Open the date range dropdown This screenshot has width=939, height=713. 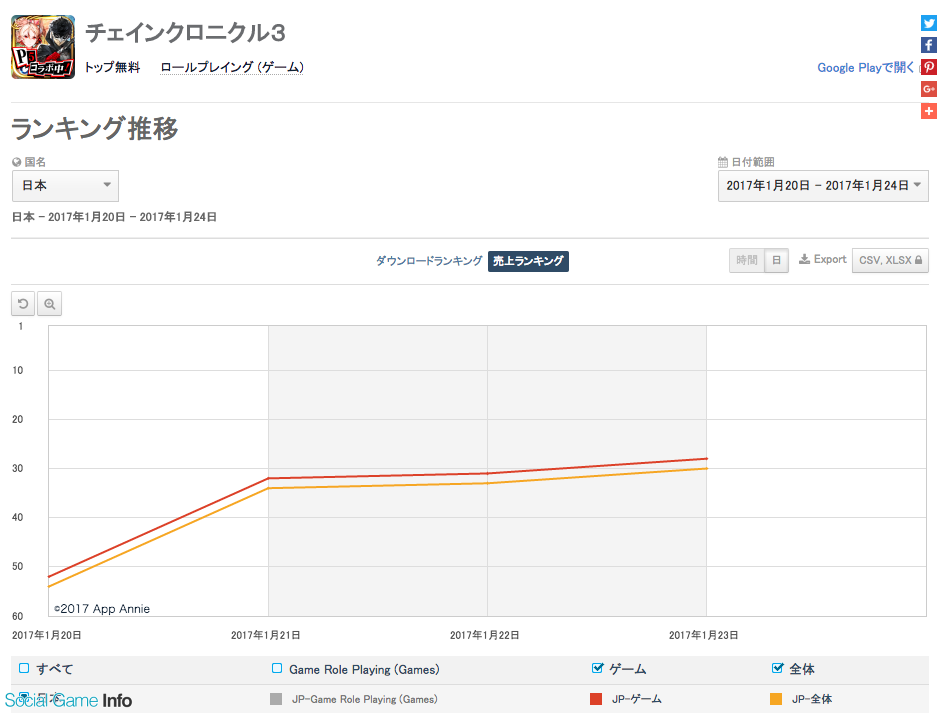click(823, 186)
